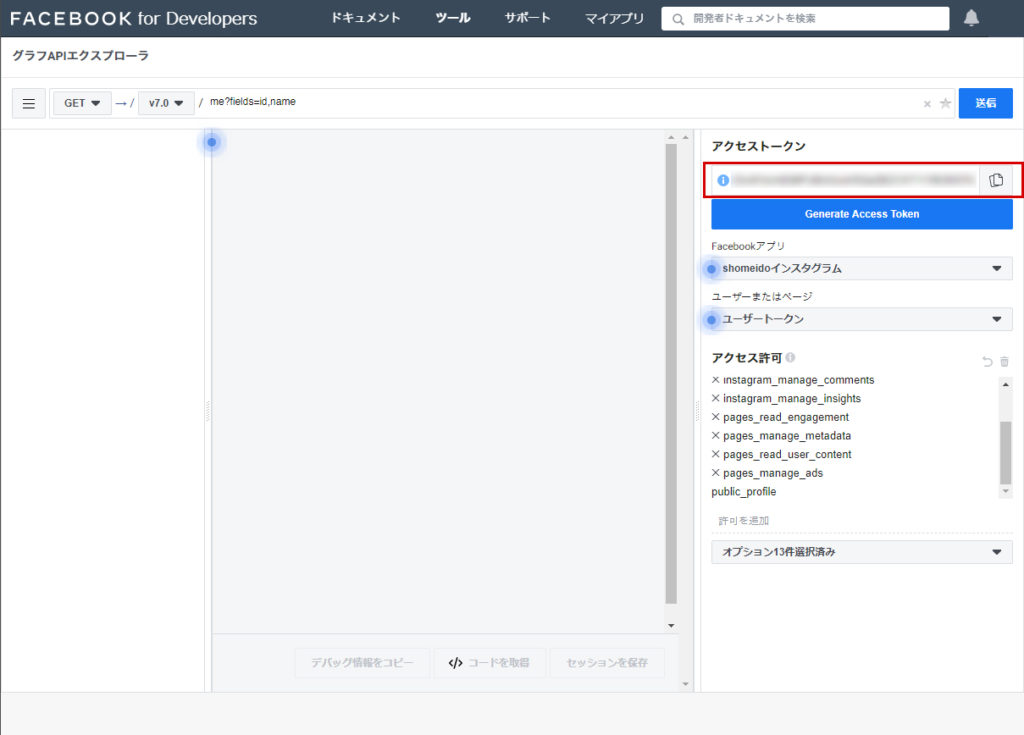1024x735 pixels.
Task: Click the permissions list scrollbar thumb
Action: click(1005, 451)
